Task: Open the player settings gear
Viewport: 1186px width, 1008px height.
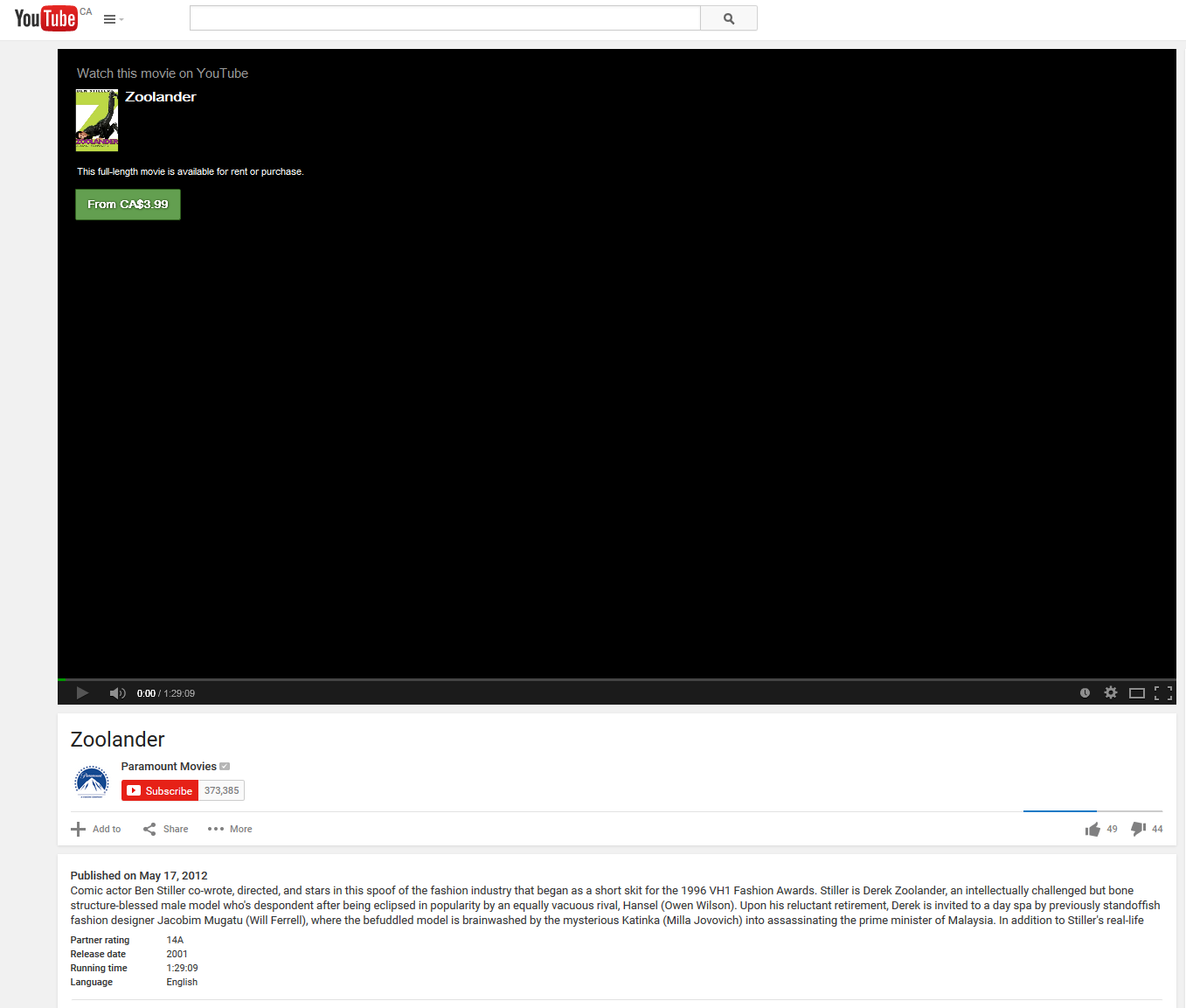Action: 1110,693
